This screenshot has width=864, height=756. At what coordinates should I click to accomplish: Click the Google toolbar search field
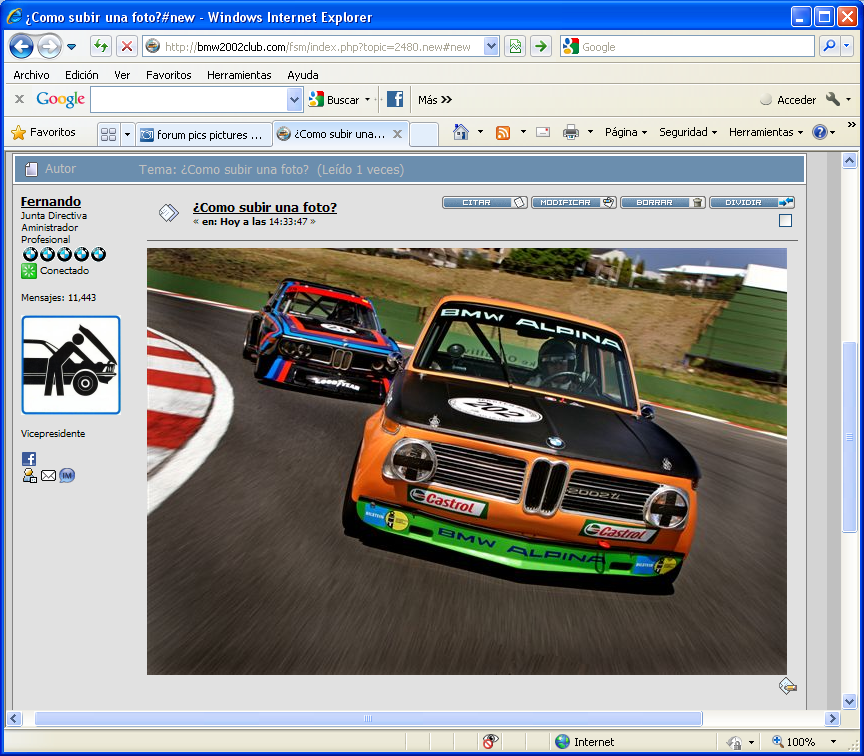189,100
